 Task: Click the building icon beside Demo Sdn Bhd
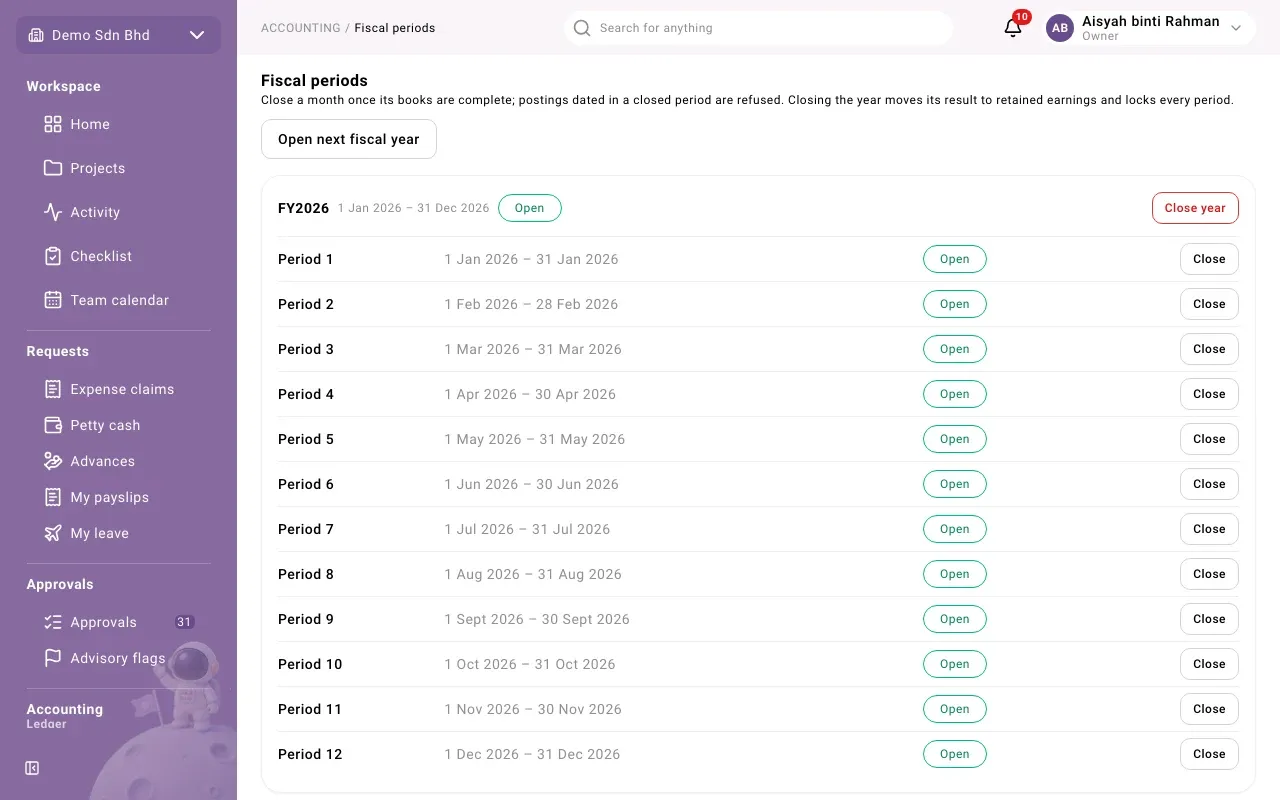[x=36, y=35]
